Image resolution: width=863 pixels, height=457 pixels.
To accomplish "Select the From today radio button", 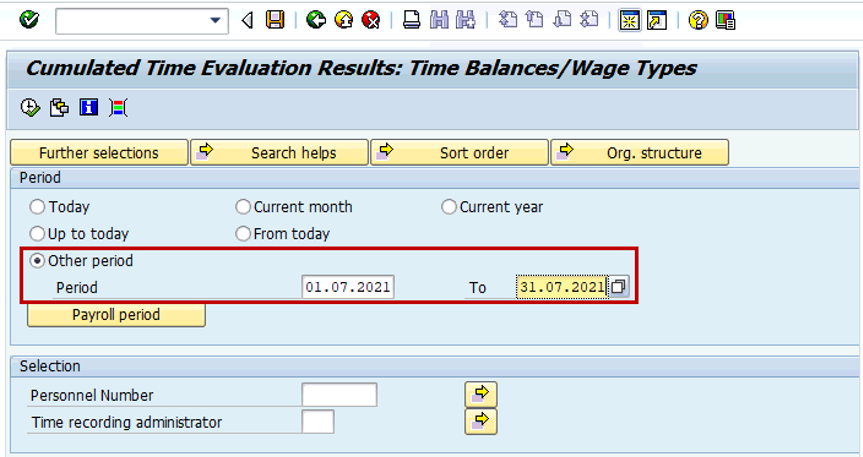I will point(243,234).
